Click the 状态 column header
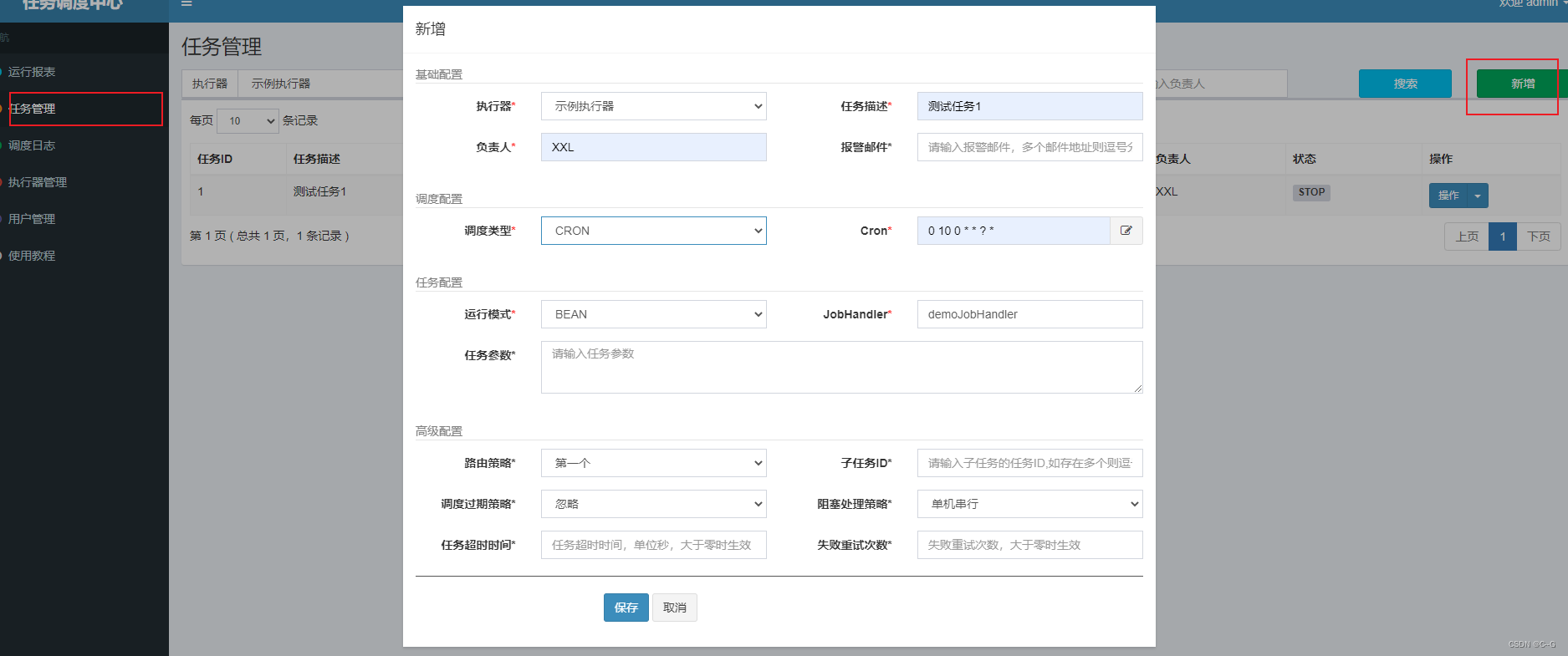This screenshot has height=656, width=1568. 1305,159
